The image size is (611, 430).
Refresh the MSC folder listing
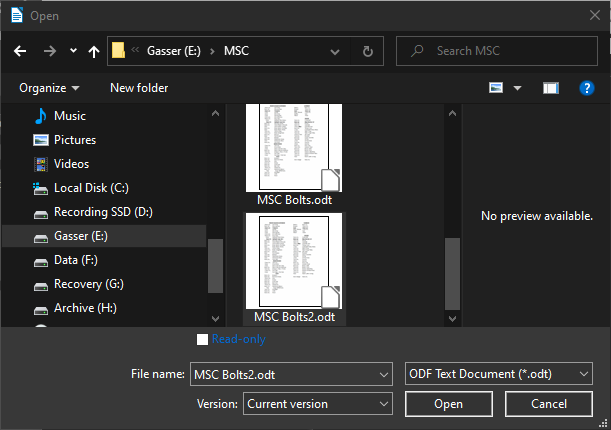(x=368, y=51)
